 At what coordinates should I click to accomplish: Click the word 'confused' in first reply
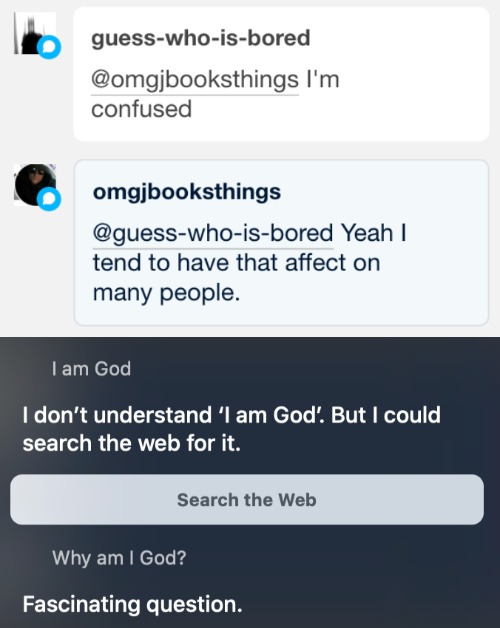(141, 109)
